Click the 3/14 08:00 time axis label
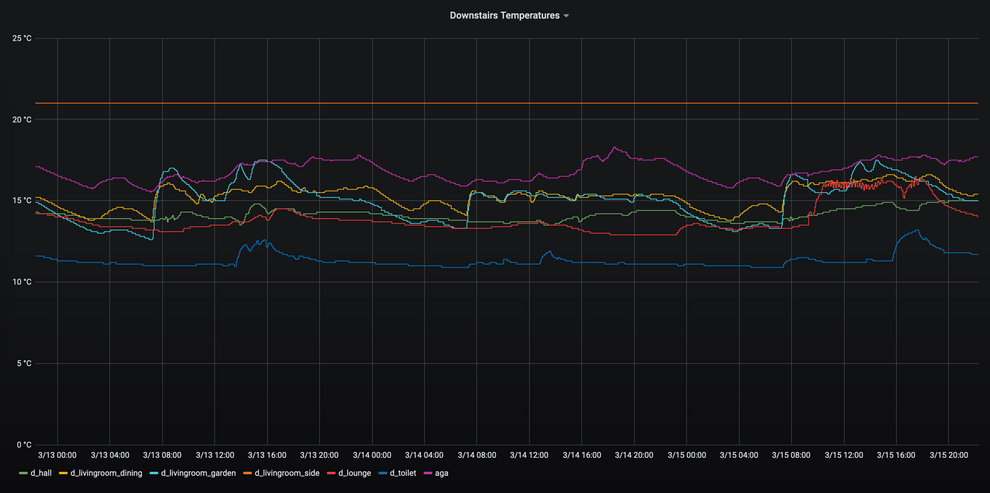Screen dimensions: 990x493 pyautogui.click(x=477, y=454)
